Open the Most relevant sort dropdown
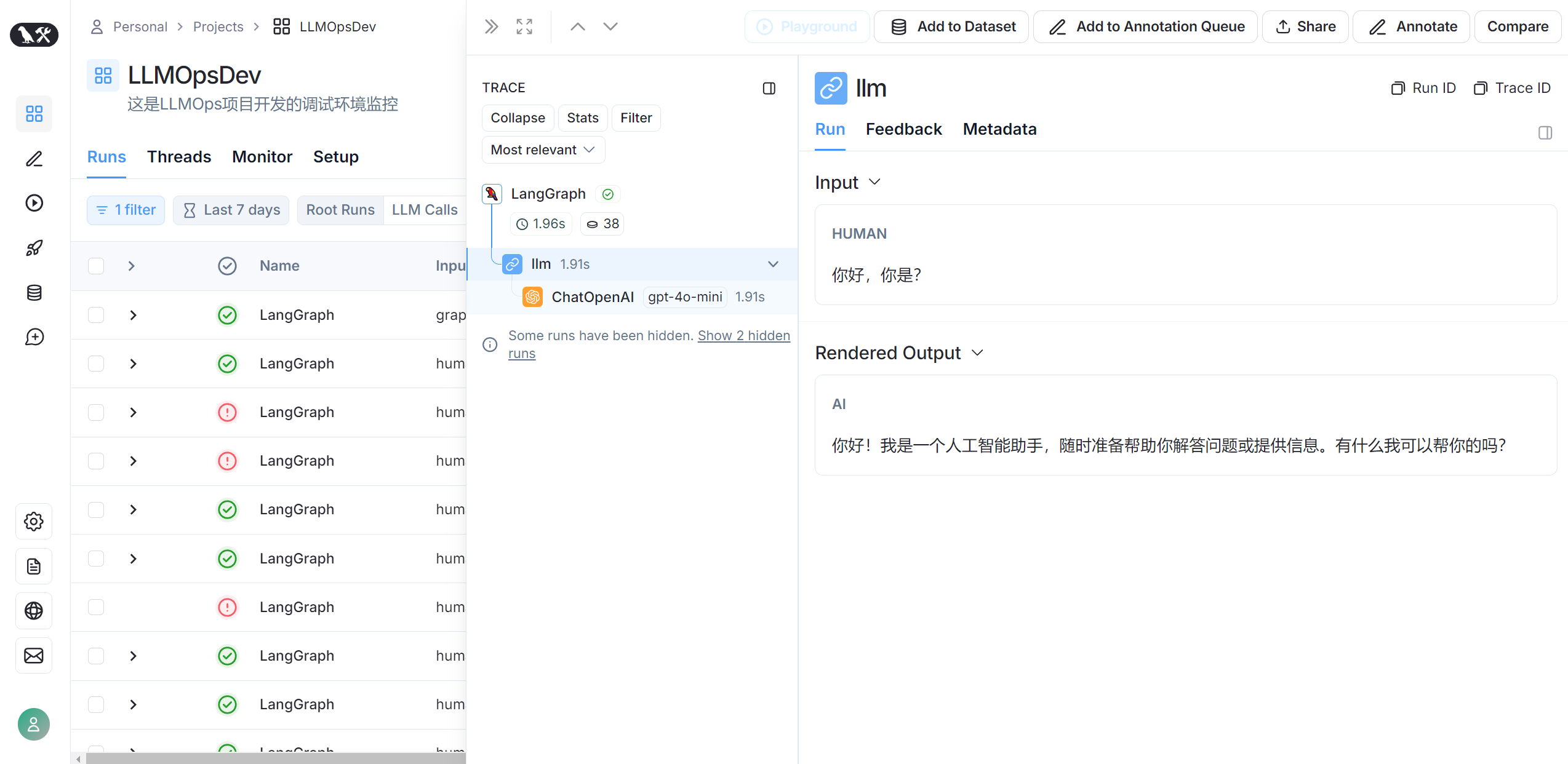 tap(543, 149)
